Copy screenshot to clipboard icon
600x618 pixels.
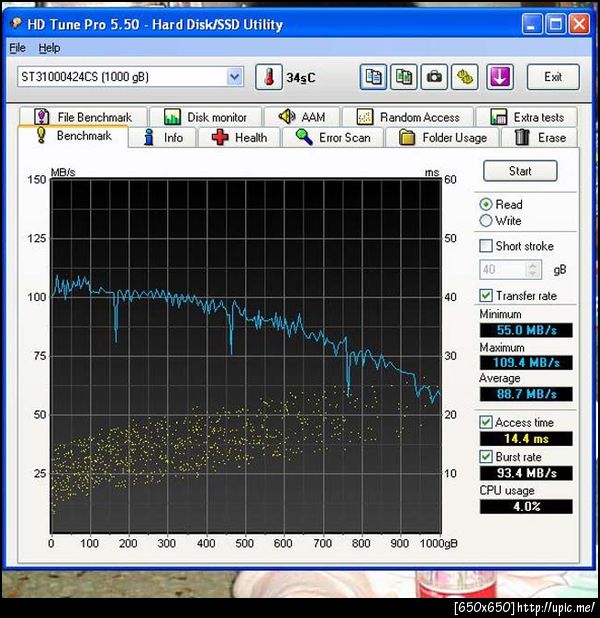click(x=404, y=77)
